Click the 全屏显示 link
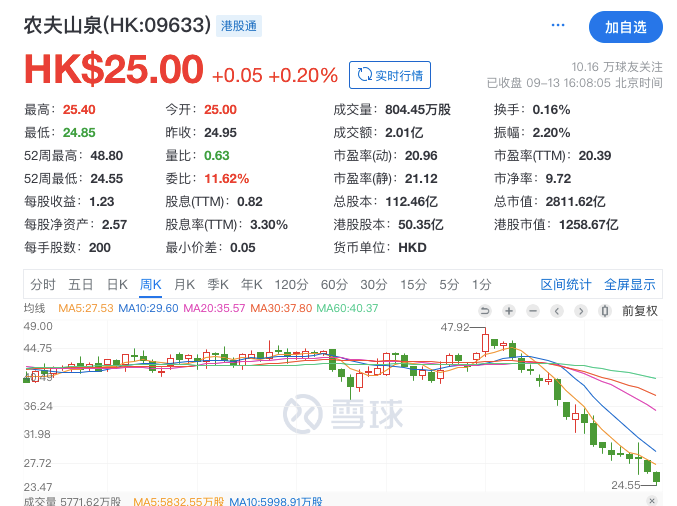677x506 pixels. (630, 285)
